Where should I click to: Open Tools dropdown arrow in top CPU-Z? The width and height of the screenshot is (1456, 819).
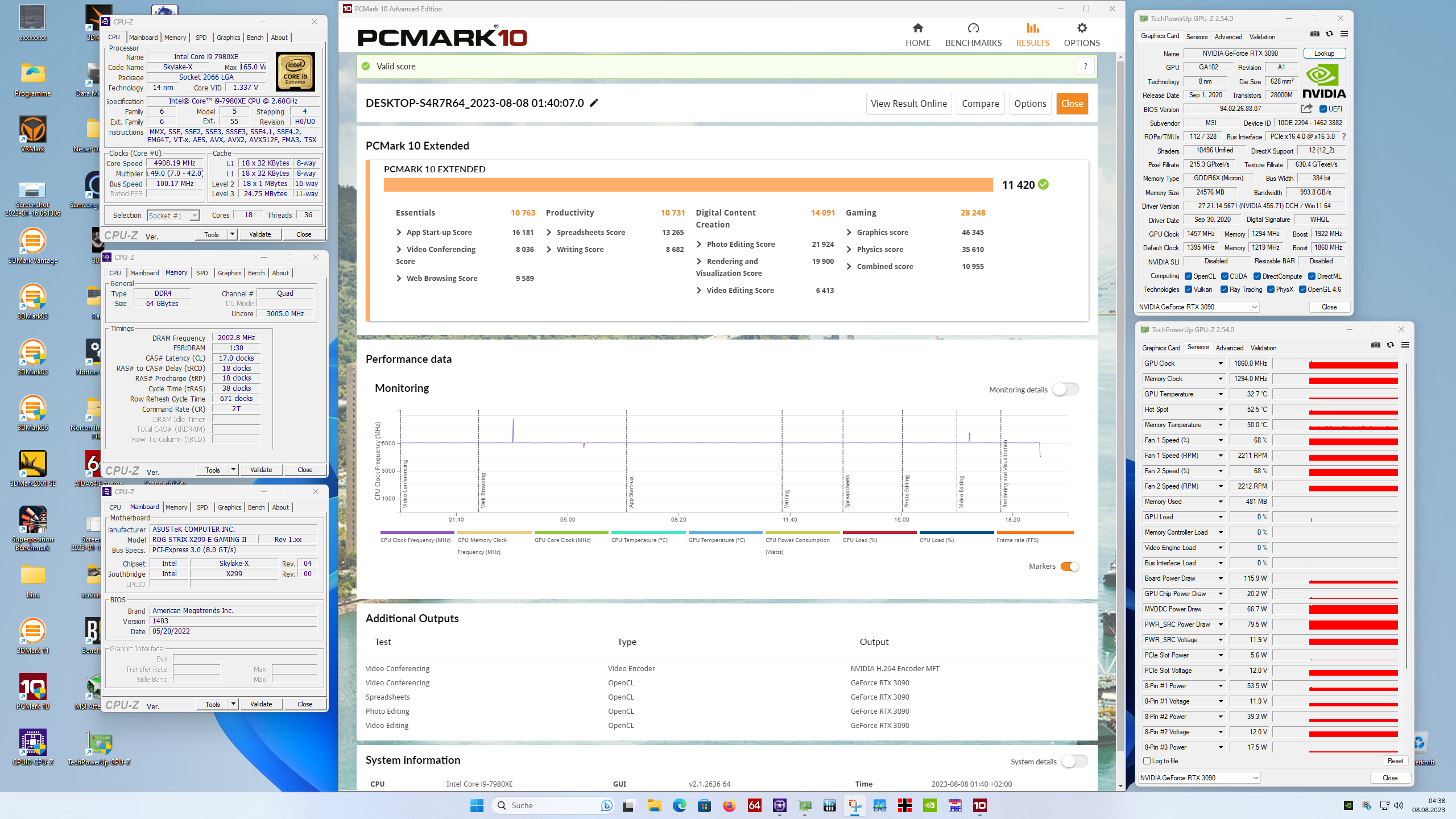(x=232, y=234)
